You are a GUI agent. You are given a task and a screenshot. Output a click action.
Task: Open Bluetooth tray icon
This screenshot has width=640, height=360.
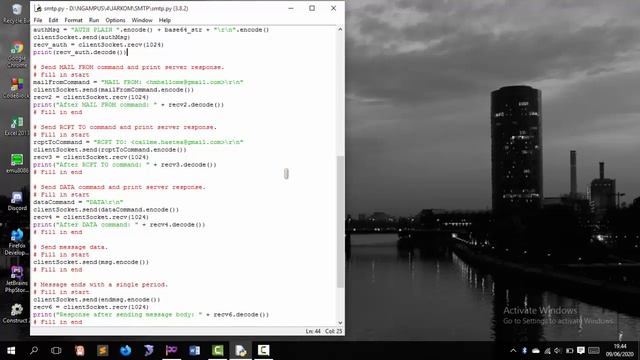tap(524, 351)
